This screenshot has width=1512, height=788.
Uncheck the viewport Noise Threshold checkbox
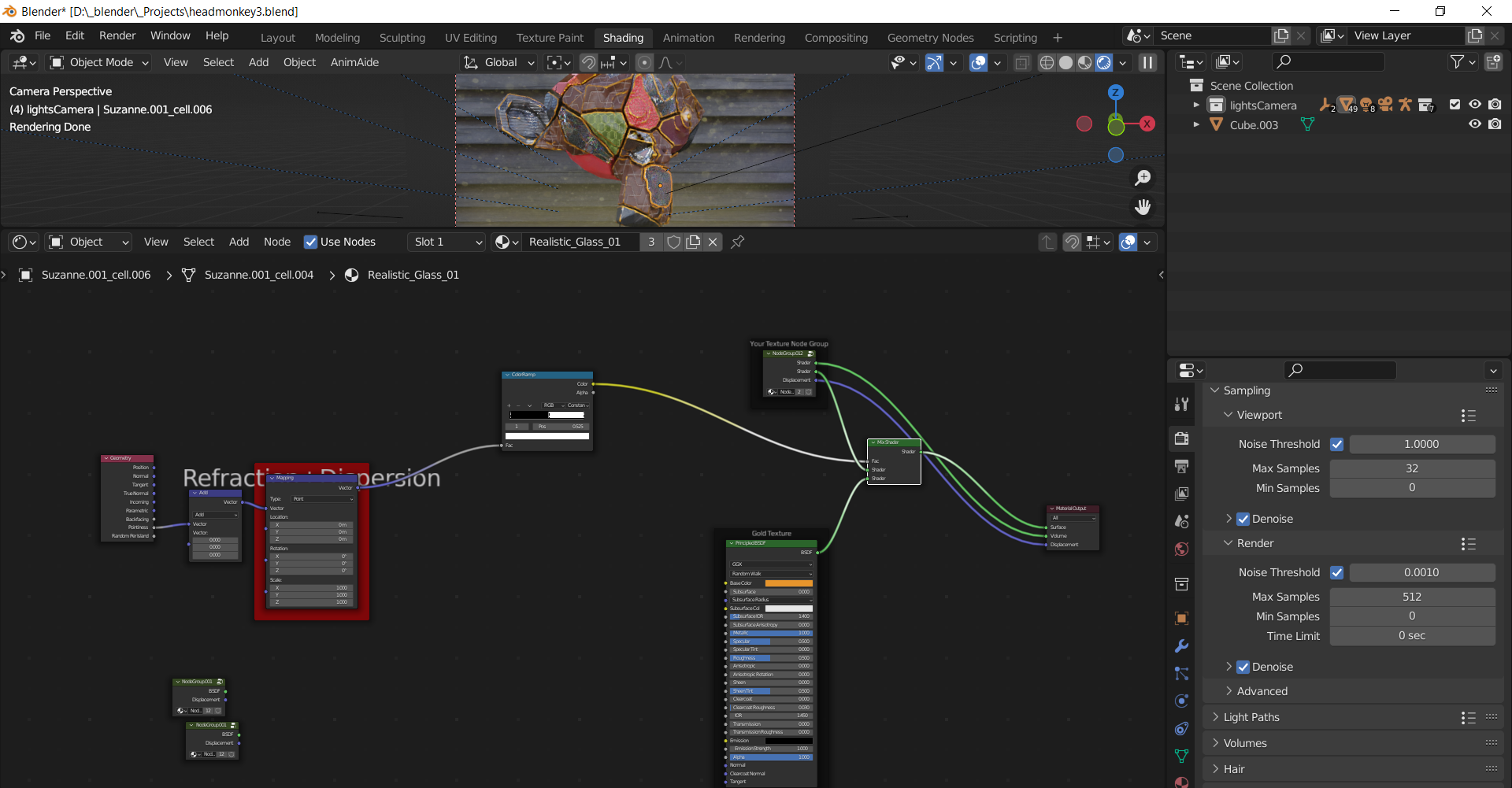point(1336,444)
